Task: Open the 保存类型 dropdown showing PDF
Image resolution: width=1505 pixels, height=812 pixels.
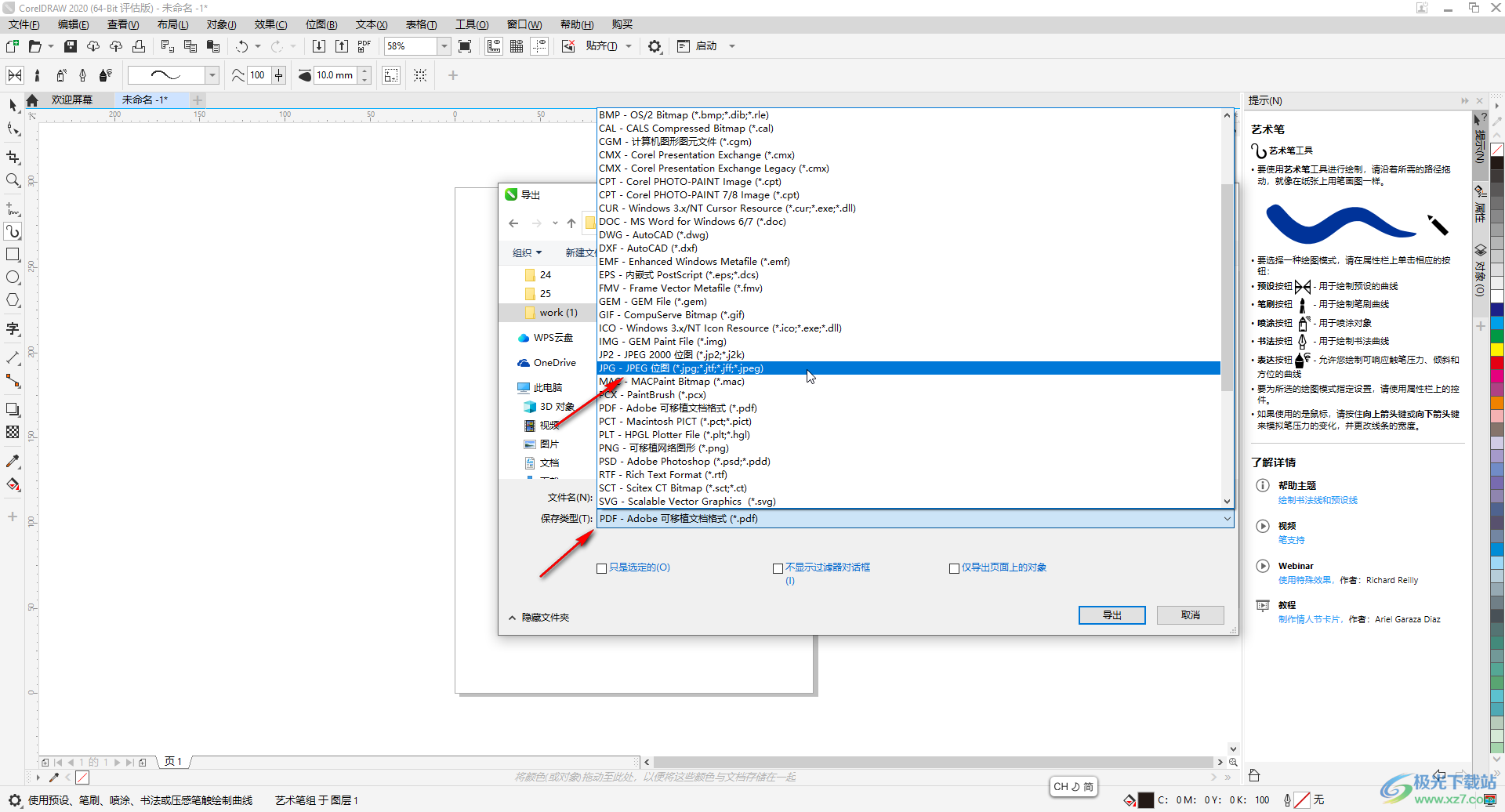Action: pyautogui.click(x=915, y=519)
